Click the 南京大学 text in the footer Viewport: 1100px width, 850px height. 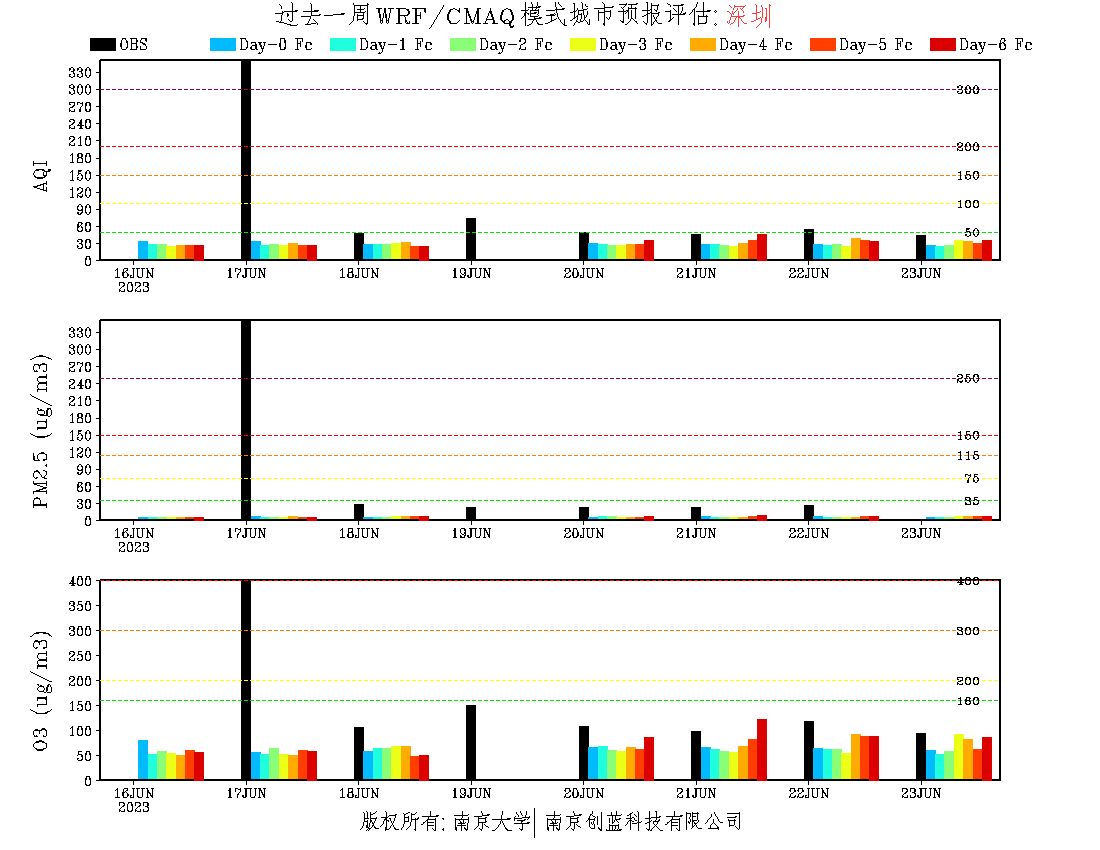[490, 822]
